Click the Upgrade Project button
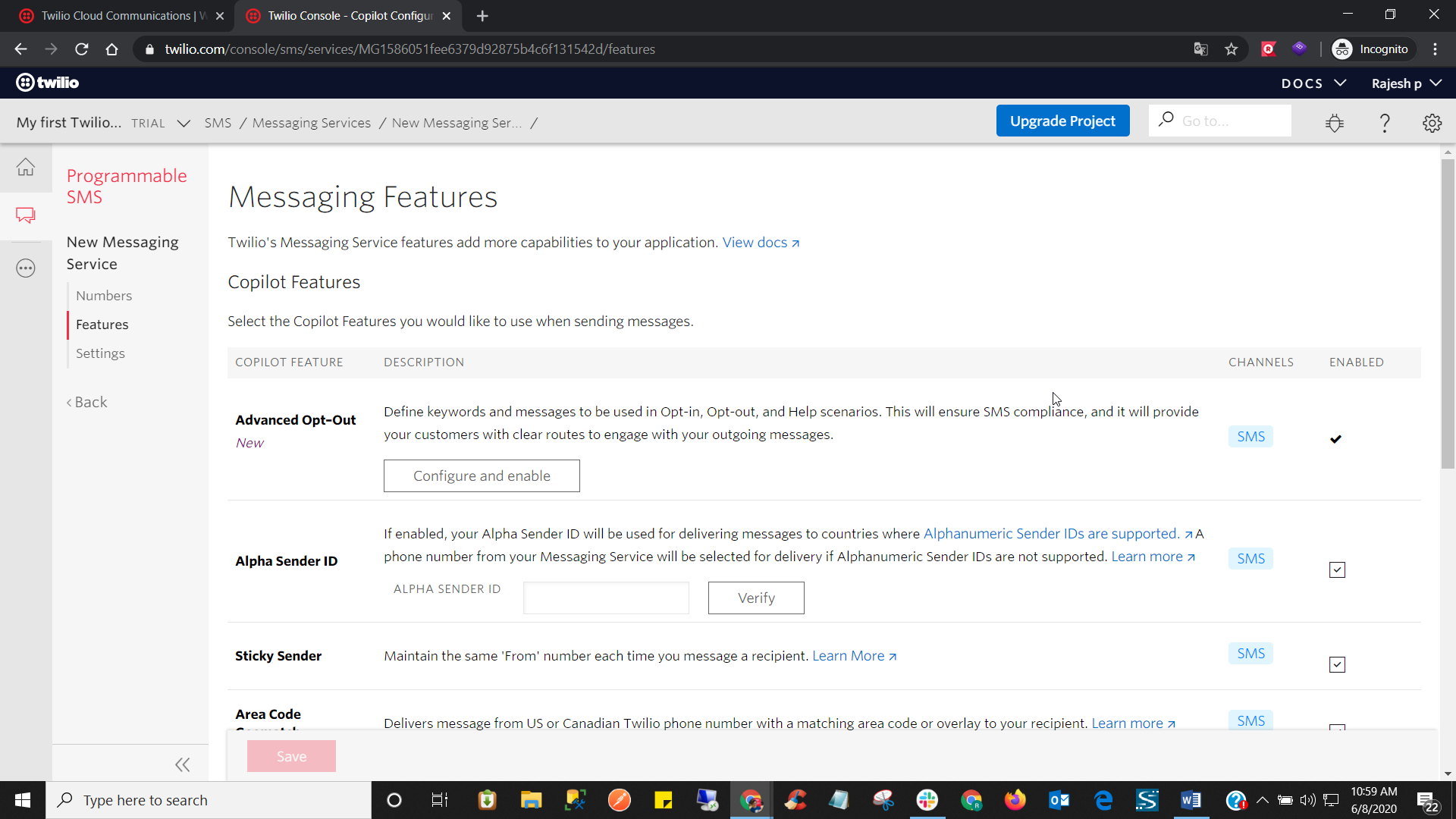The width and height of the screenshot is (1456, 819). point(1062,121)
